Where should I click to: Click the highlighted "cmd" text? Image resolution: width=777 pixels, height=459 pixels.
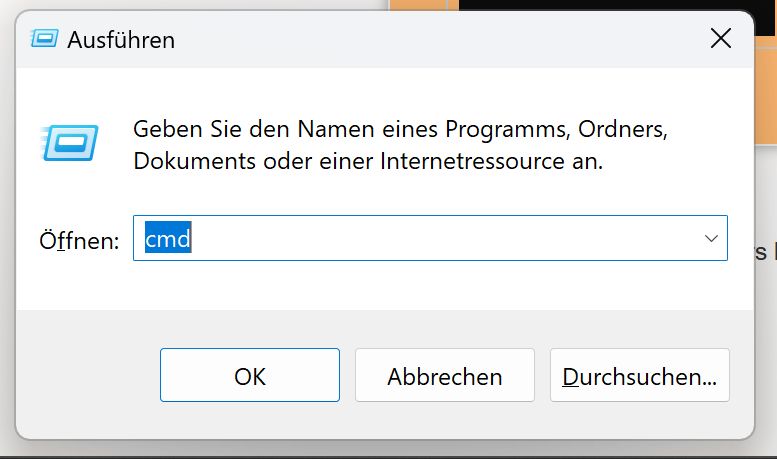pos(168,239)
